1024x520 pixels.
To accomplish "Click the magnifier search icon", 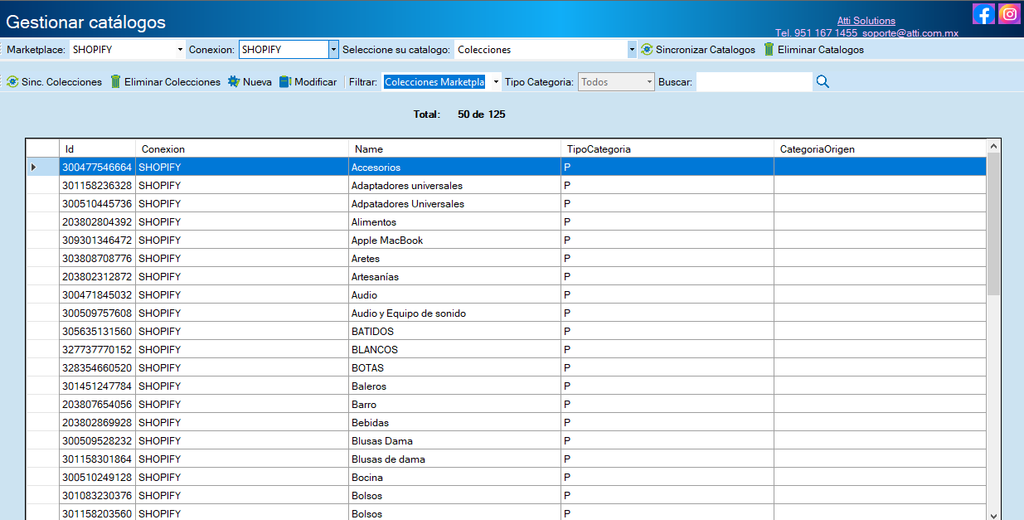I will pos(822,82).
